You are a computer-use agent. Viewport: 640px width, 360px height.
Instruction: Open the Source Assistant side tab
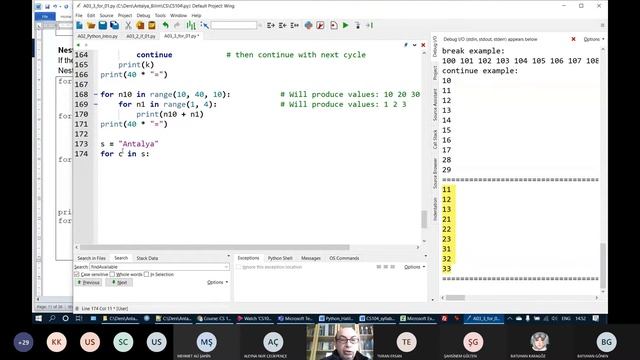coord(435,105)
